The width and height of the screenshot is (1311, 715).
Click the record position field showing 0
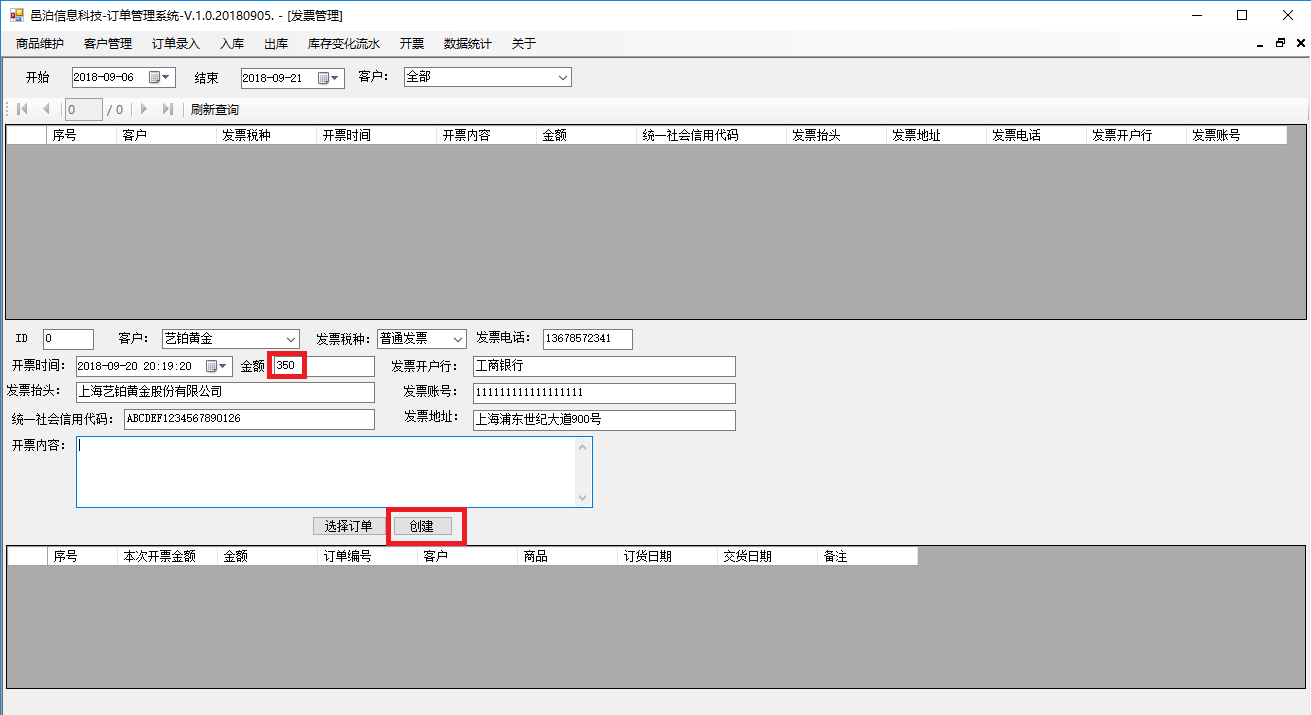click(83, 109)
